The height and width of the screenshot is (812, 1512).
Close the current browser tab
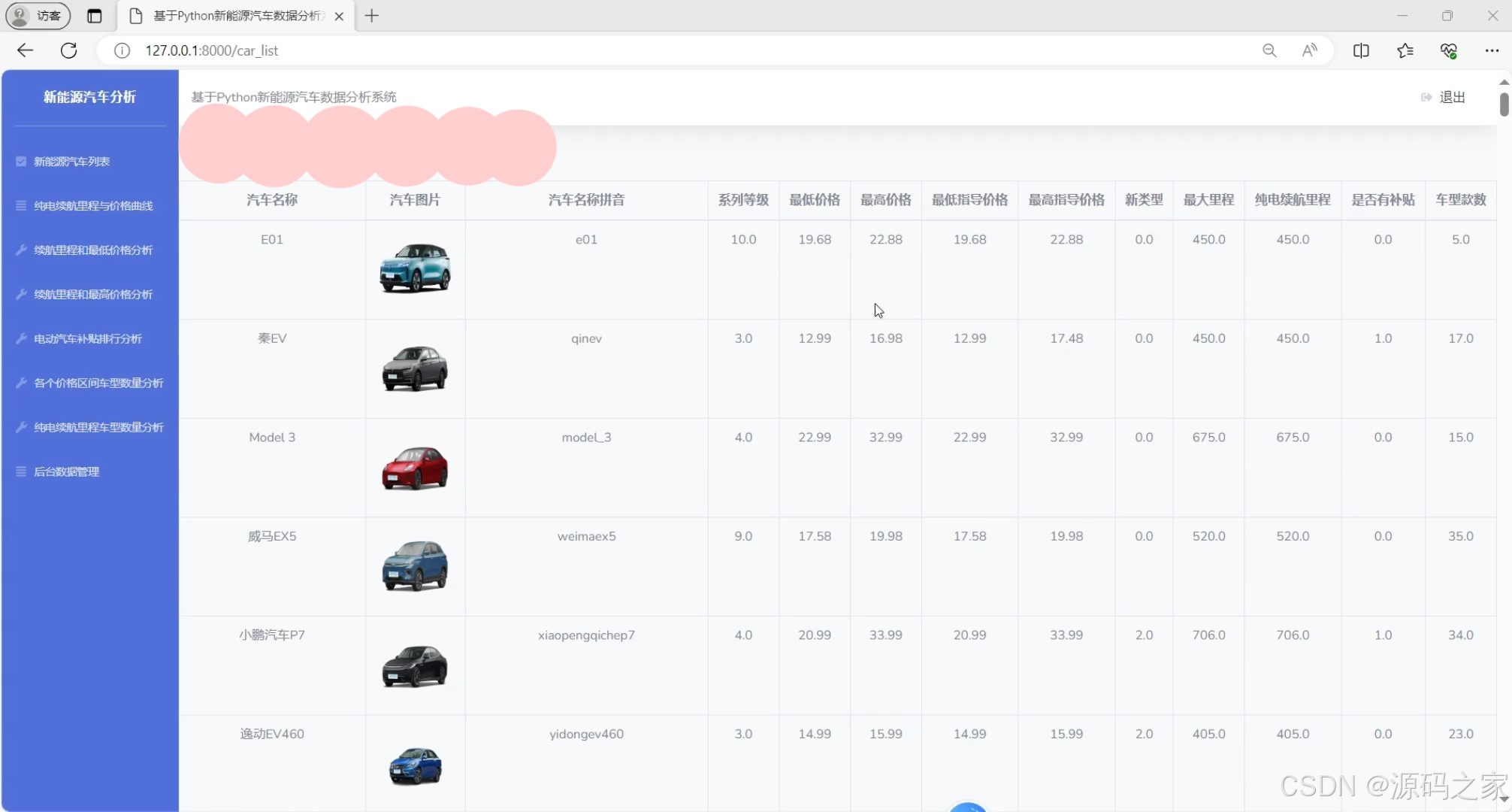tap(339, 16)
